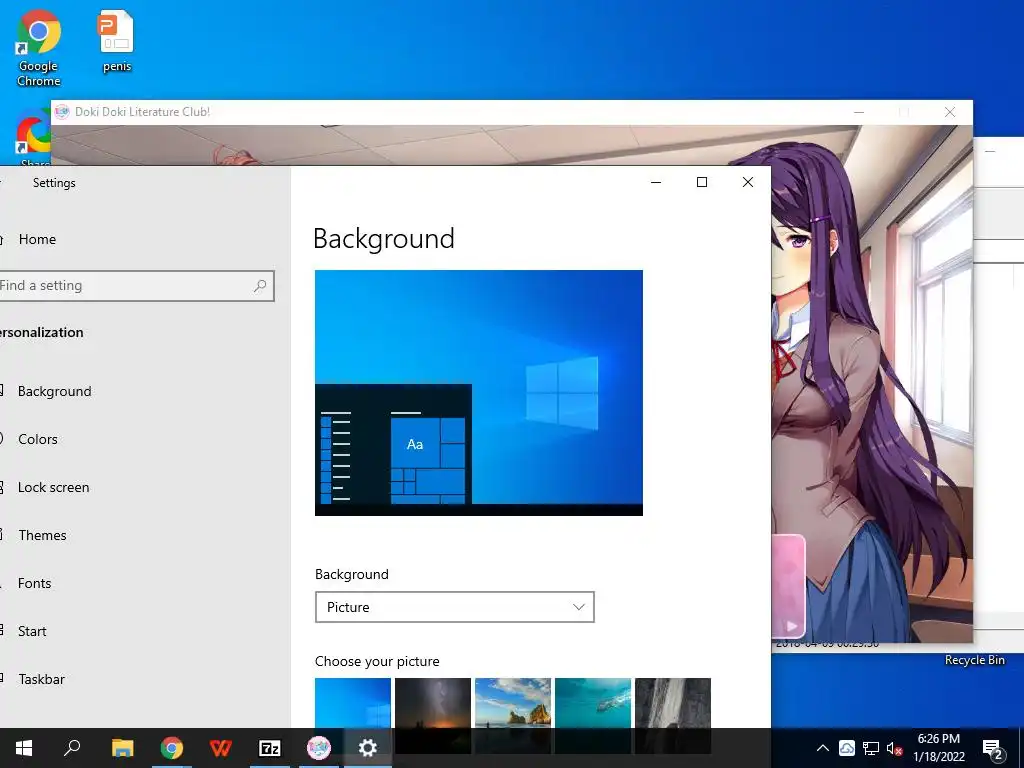1024x768 pixels.
Task: Open the notification action center
Action: 993,748
